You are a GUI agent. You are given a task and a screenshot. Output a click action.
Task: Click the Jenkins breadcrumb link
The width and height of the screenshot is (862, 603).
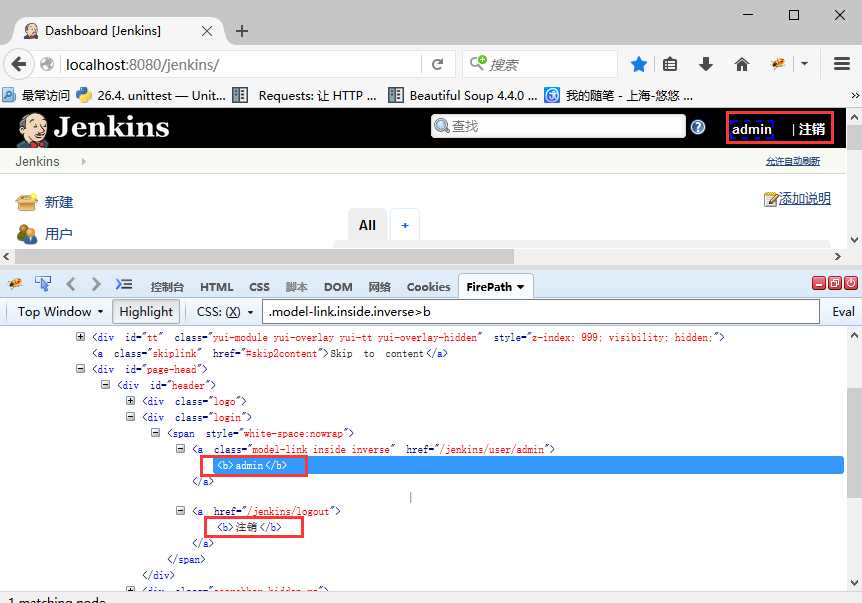[37, 162]
